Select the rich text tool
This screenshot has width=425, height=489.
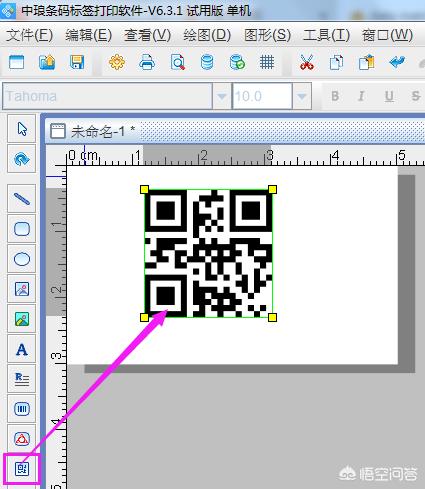click(x=22, y=379)
